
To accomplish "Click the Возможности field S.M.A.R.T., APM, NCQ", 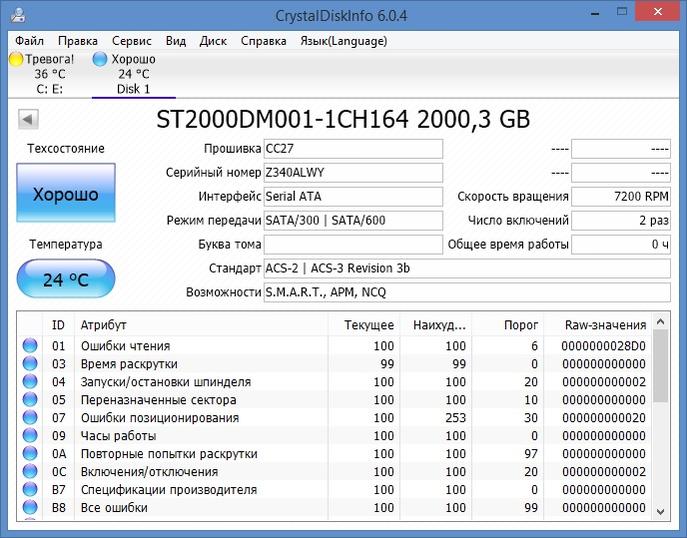I will 467,292.
